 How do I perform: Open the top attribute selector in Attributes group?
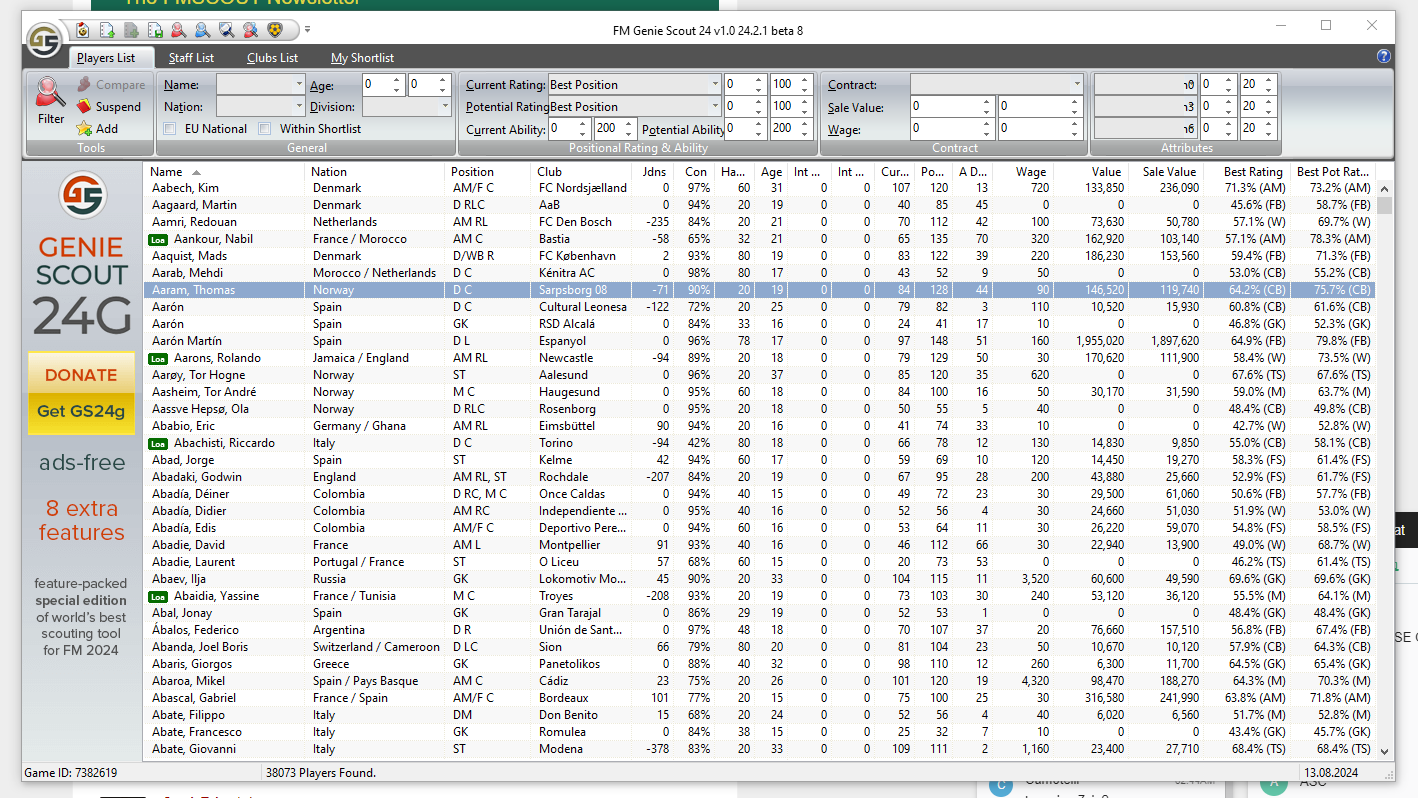pyautogui.click(x=1146, y=85)
